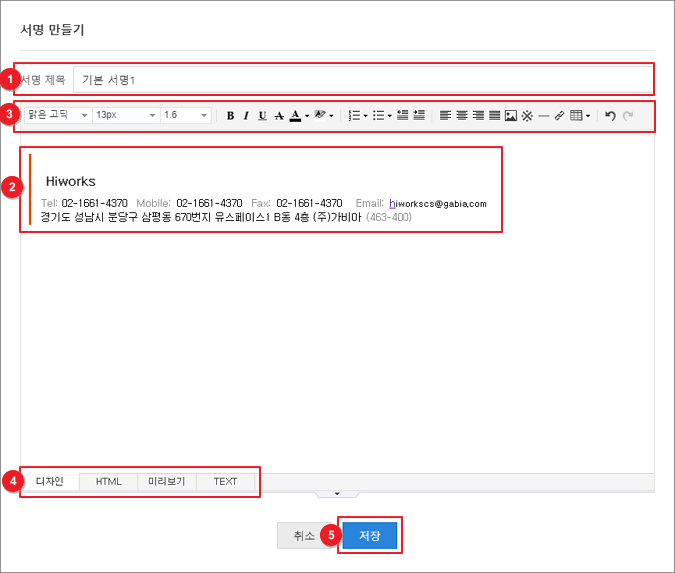
Task: Toggle italic formatting
Action: (x=246, y=115)
